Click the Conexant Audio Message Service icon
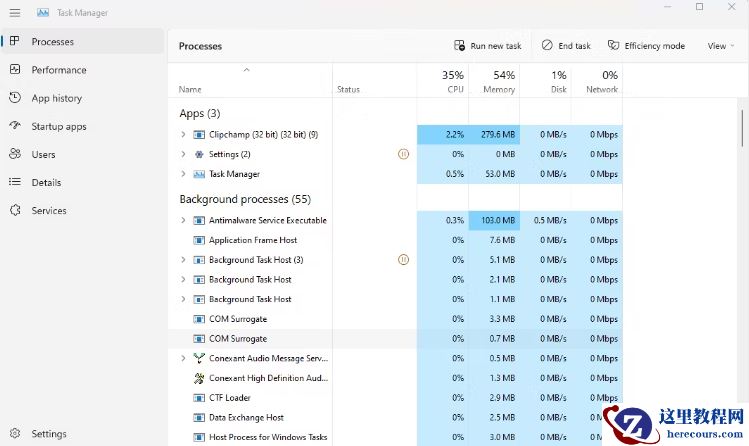The height and width of the screenshot is (446, 749). coord(199,358)
